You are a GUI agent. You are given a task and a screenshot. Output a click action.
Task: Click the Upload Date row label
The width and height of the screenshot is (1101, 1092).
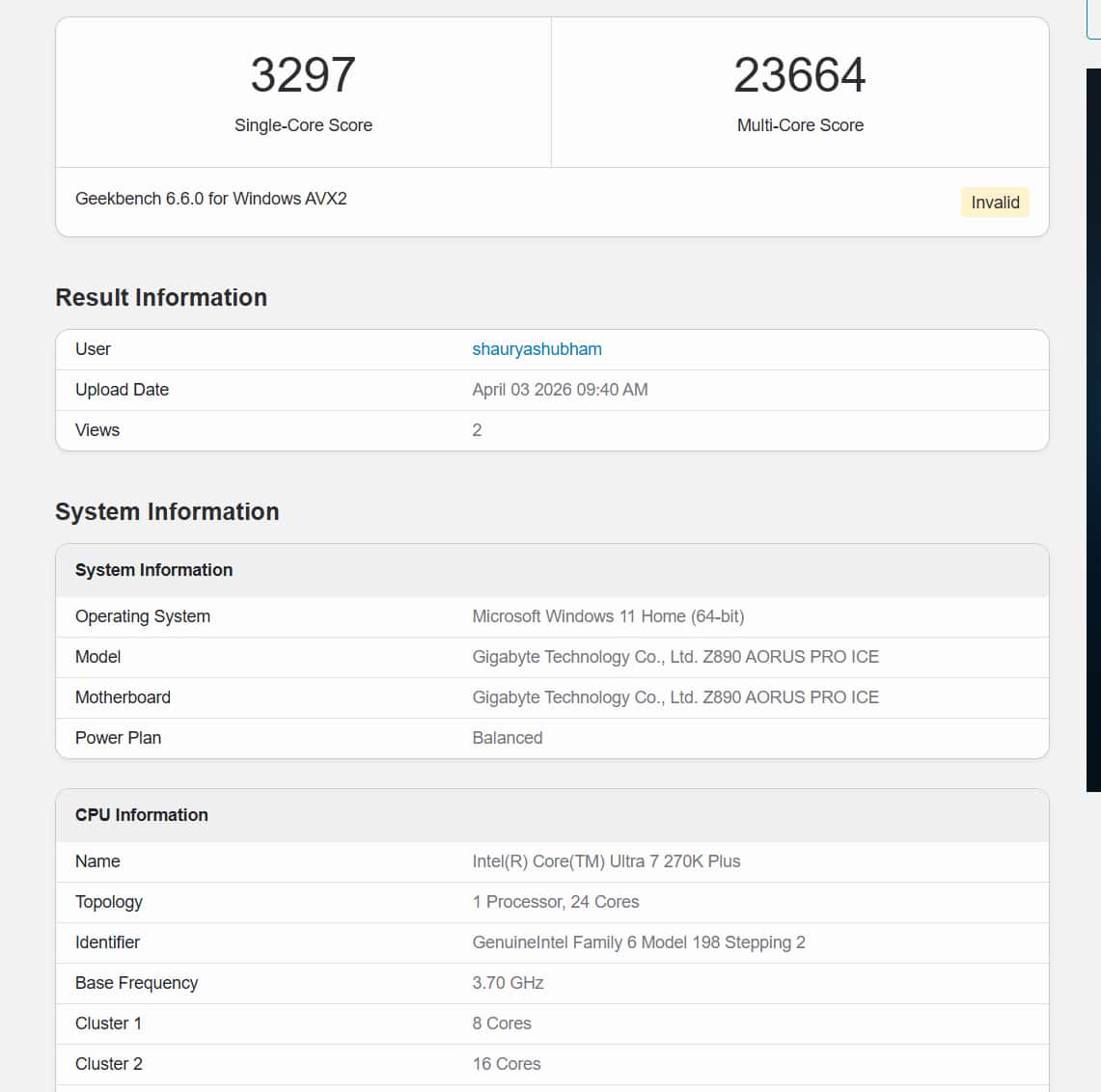(x=123, y=390)
